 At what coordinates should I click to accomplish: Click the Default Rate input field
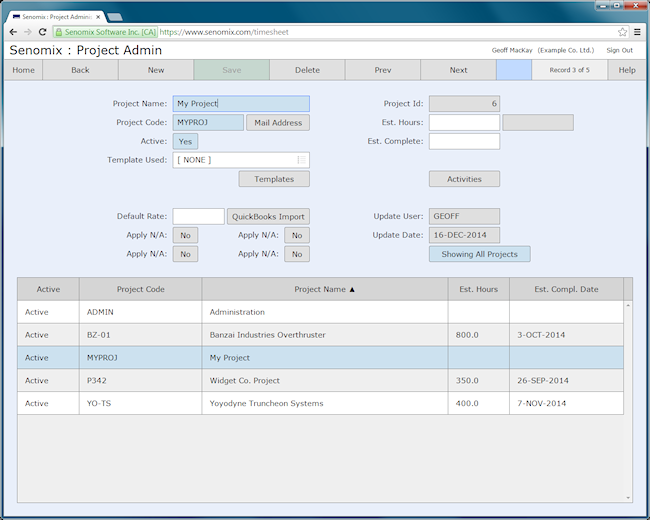click(199, 216)
